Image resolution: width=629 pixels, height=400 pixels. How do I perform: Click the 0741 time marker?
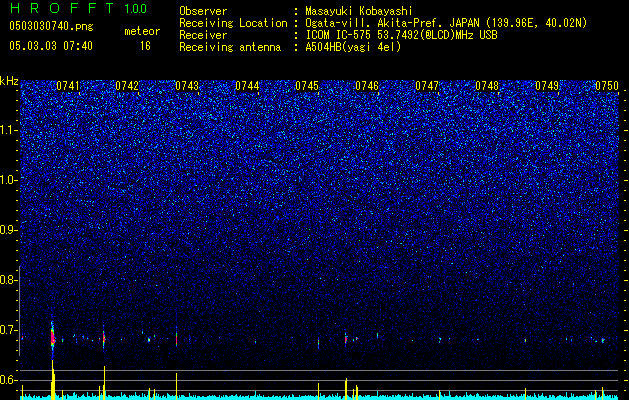coord(68,86)
